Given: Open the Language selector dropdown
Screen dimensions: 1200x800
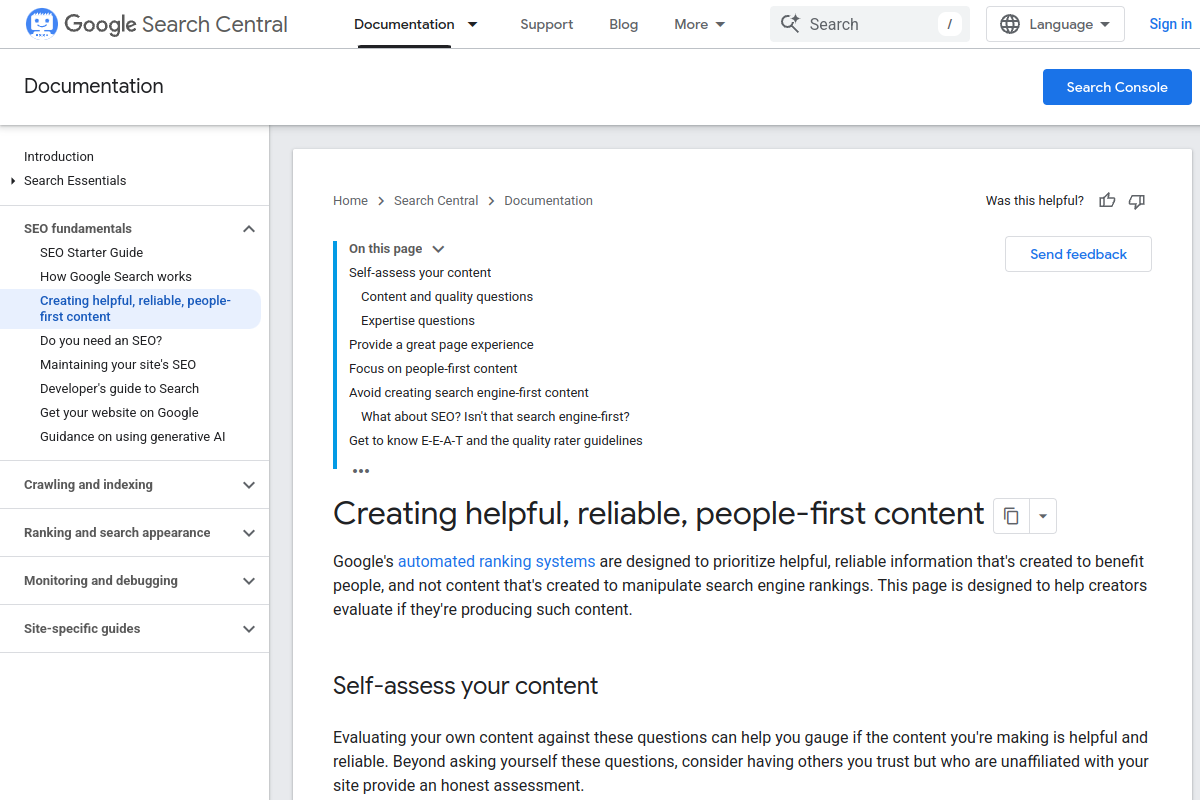Looking at the screenshot, I should pos(1055,24).
